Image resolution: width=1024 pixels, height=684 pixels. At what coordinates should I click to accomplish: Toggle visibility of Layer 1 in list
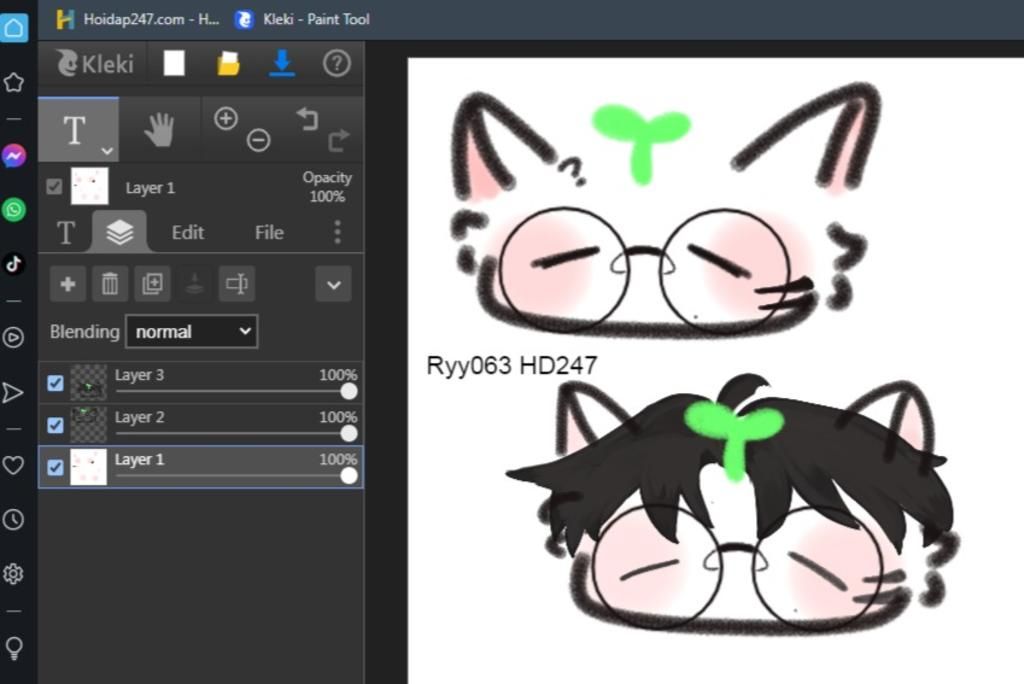[x=56, y=467]
